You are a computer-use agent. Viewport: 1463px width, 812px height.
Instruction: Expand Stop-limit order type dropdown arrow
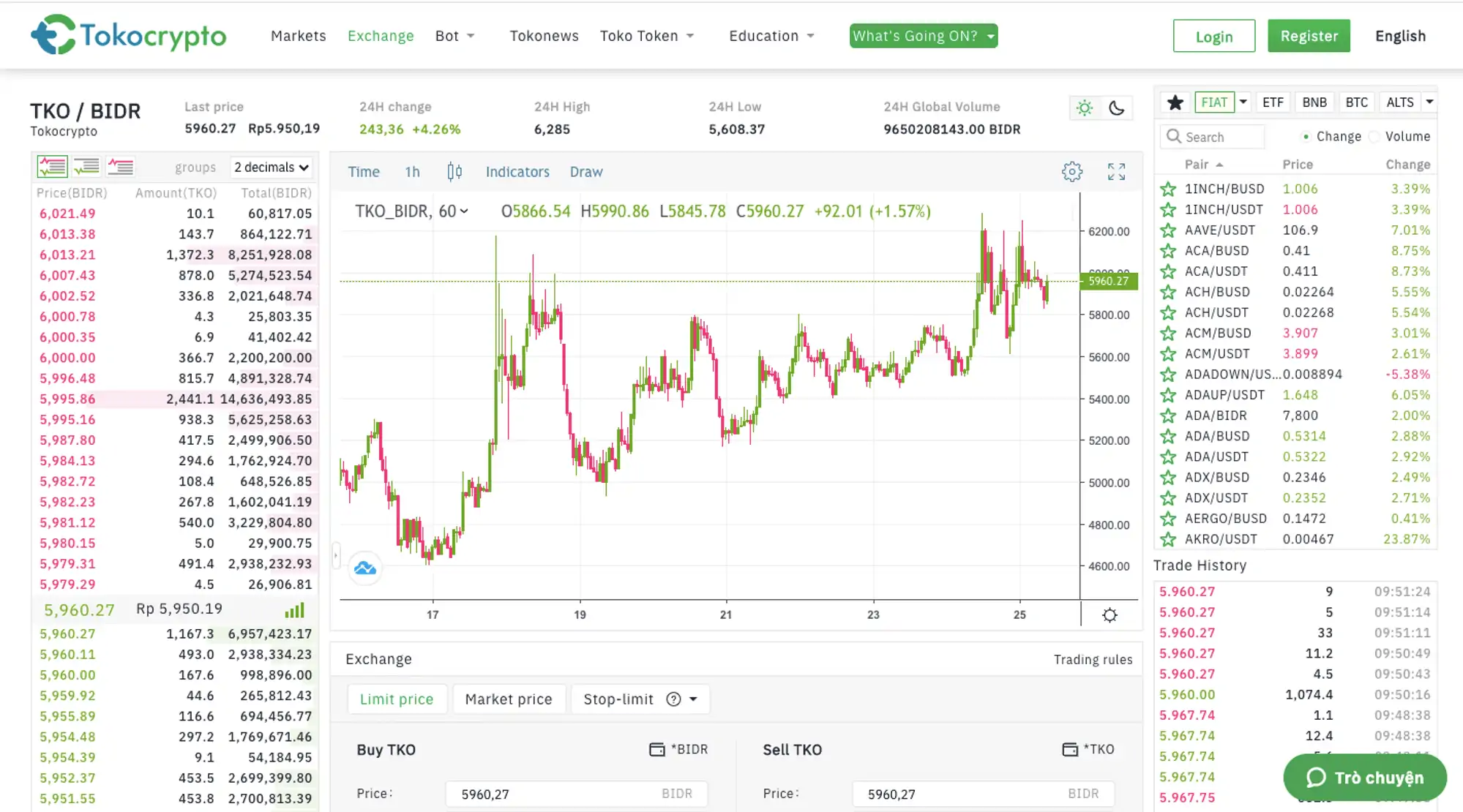[x=693, y=699]
